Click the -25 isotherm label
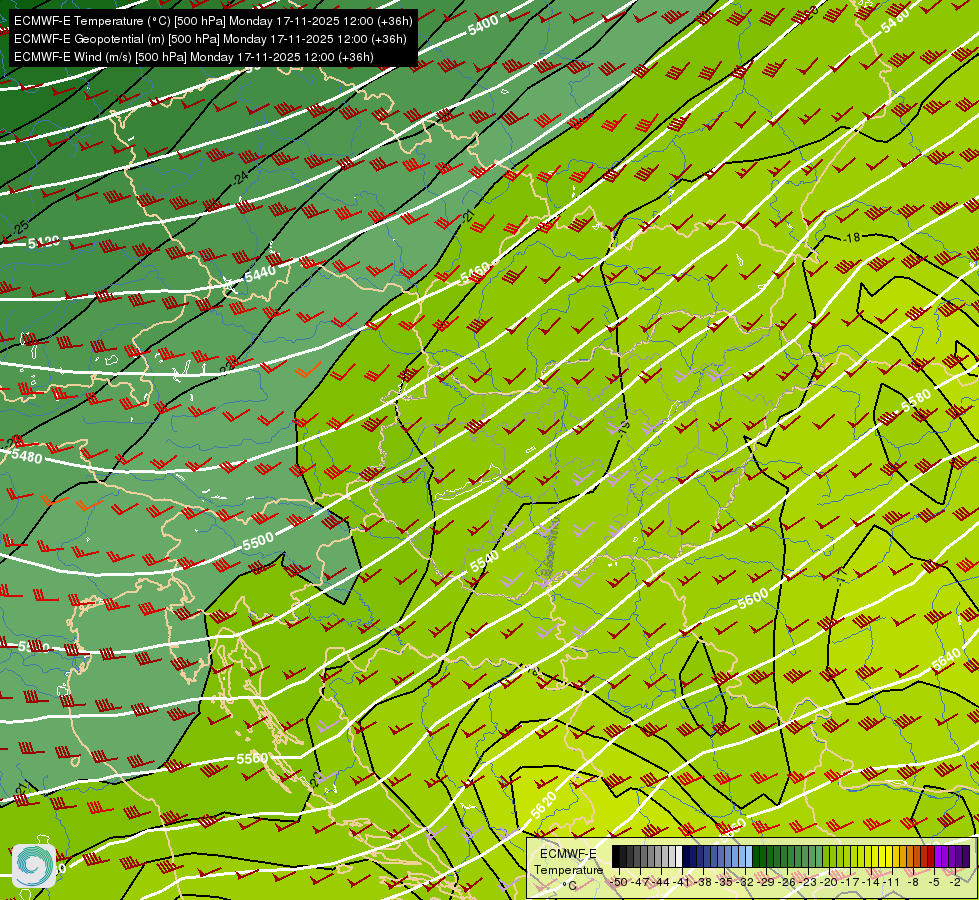The height and width of the screenshot is (900, 979). click(21, 228)
